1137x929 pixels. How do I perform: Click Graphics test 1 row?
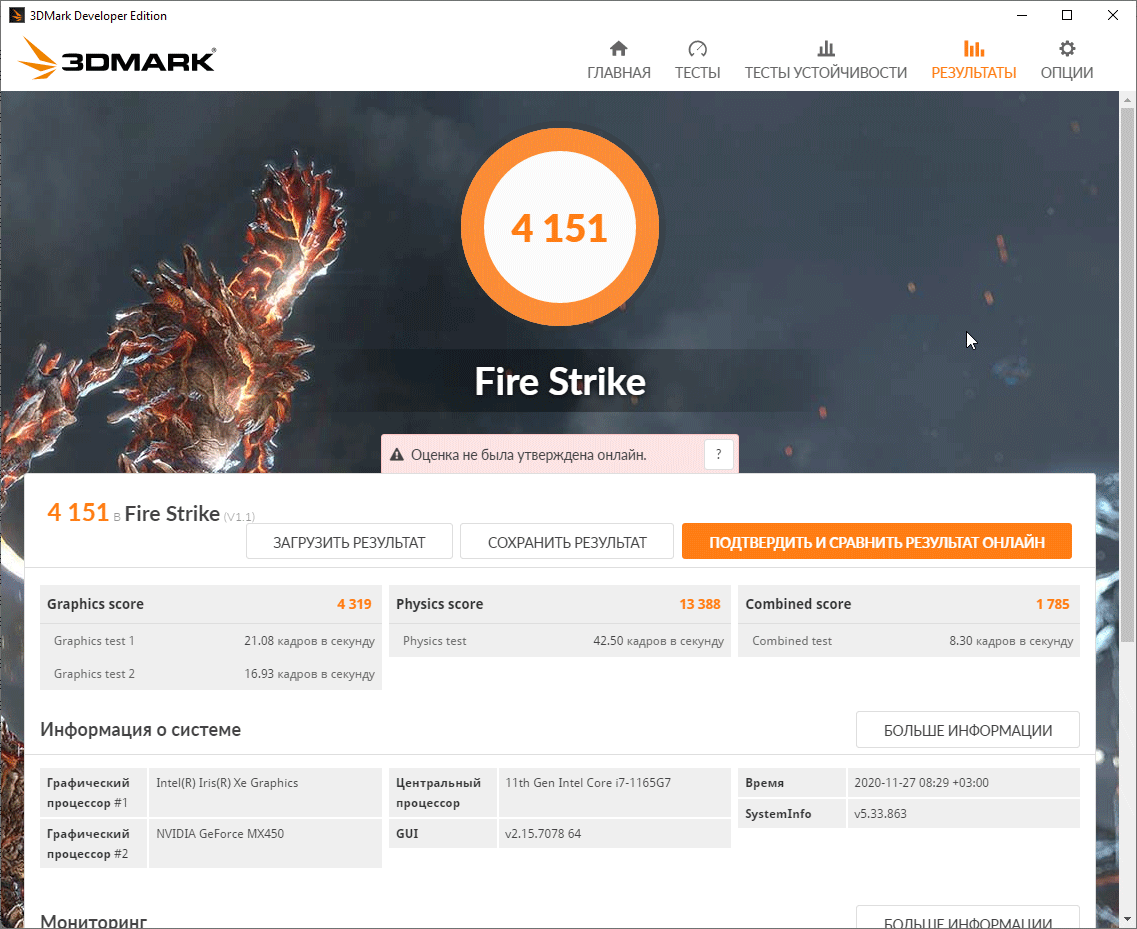click(211, 640)
